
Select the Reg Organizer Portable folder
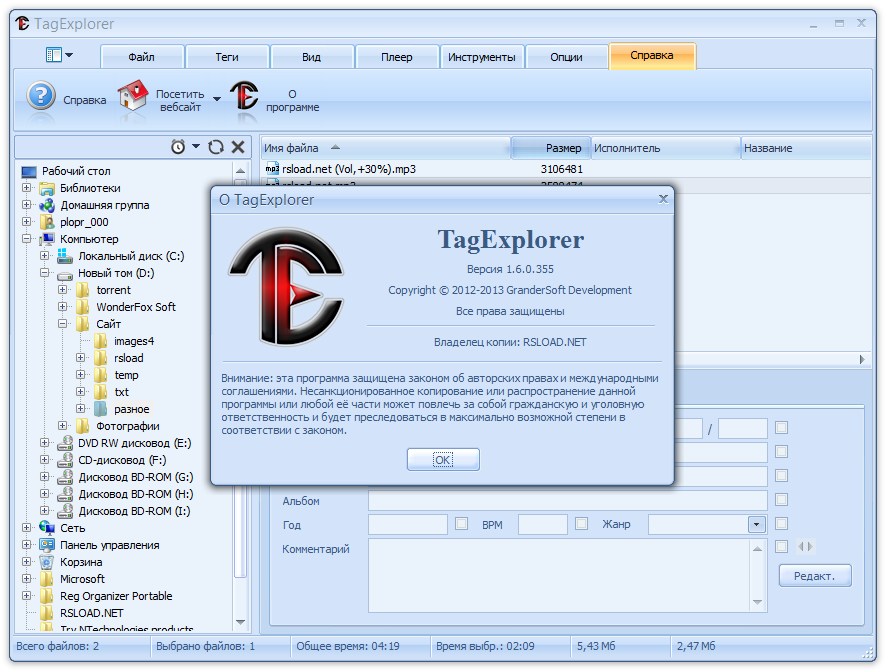click(x=116, y=596)
